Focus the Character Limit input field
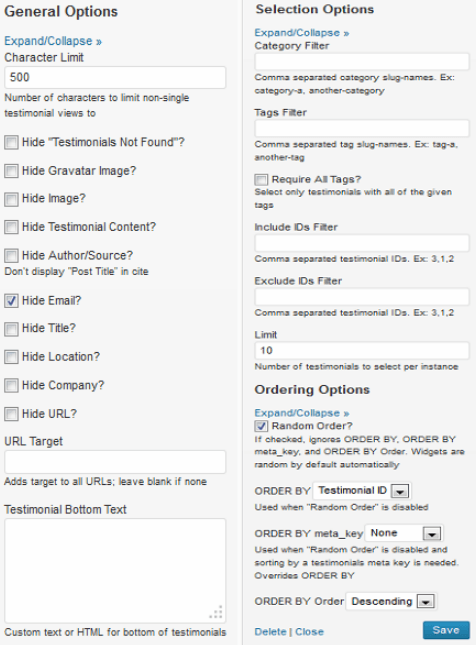 click(115, 77)
